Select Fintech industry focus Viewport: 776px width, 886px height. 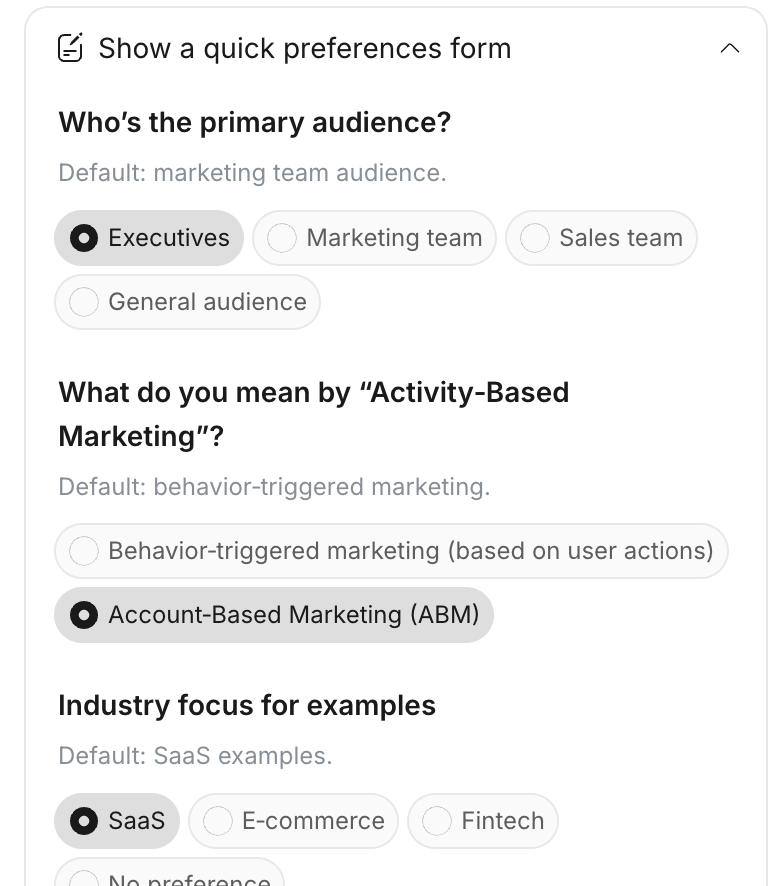coord(483,821)
